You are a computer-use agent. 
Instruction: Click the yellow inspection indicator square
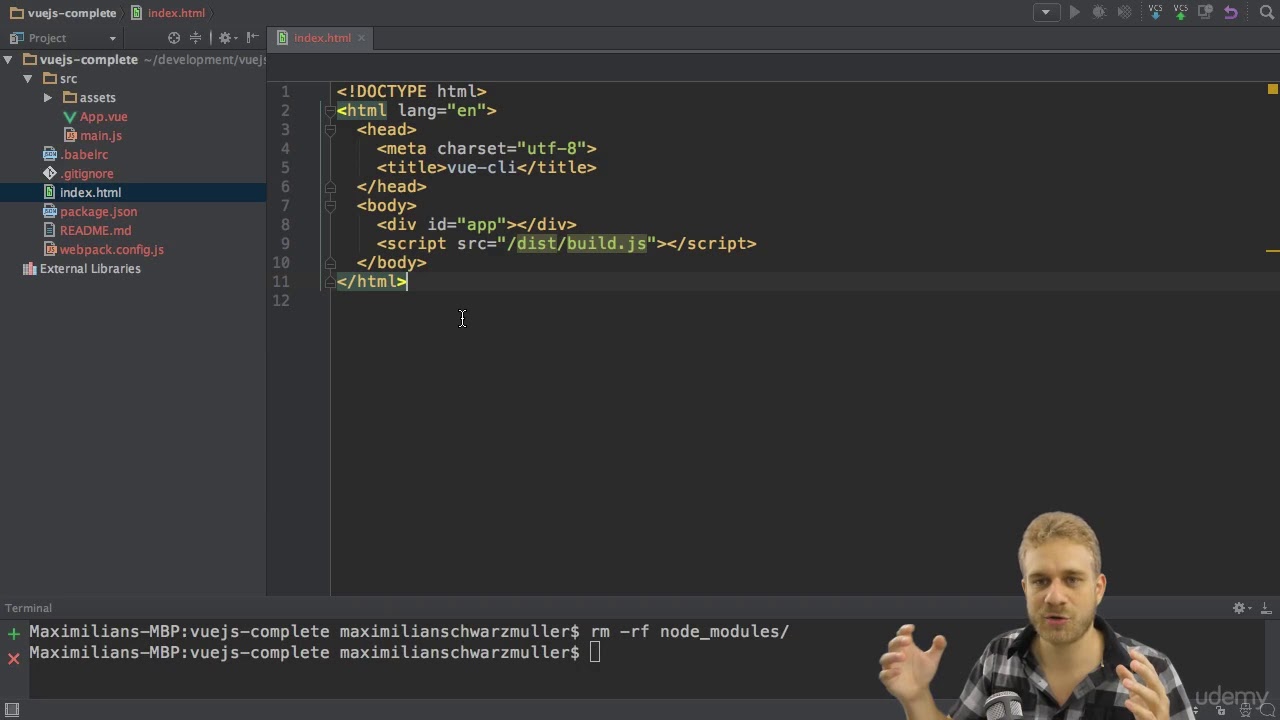(x=1272, y=90)
